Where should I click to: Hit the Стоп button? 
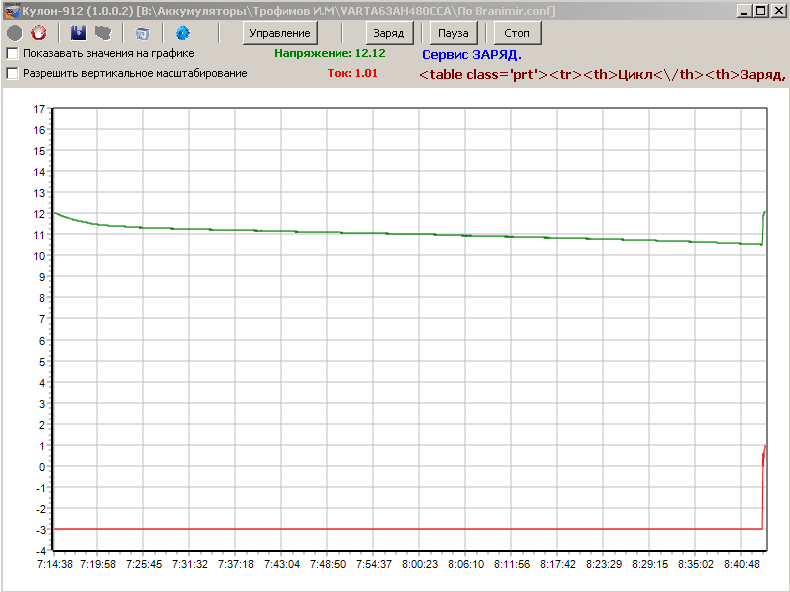tap(517, 33)
